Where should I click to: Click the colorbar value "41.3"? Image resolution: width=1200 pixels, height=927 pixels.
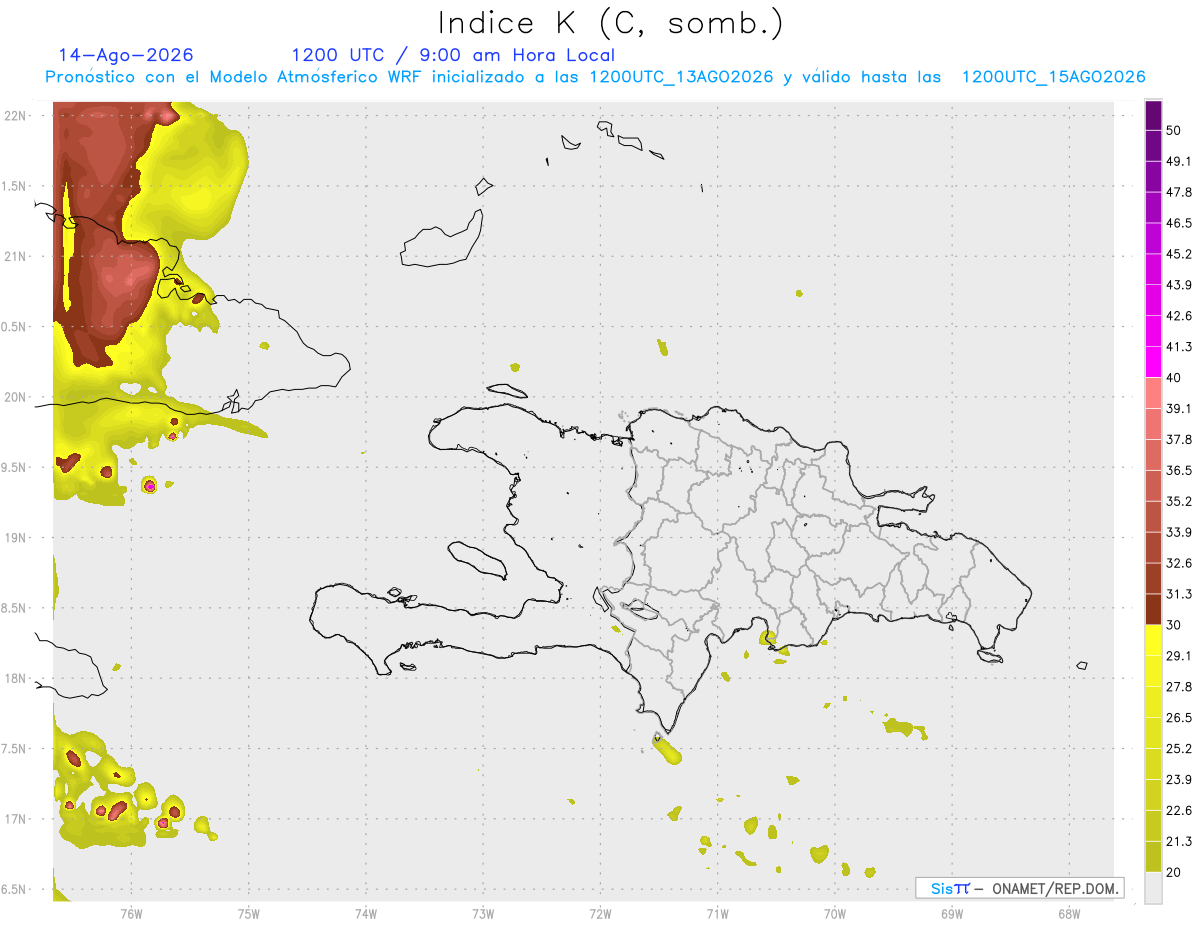click(1179, 347)
